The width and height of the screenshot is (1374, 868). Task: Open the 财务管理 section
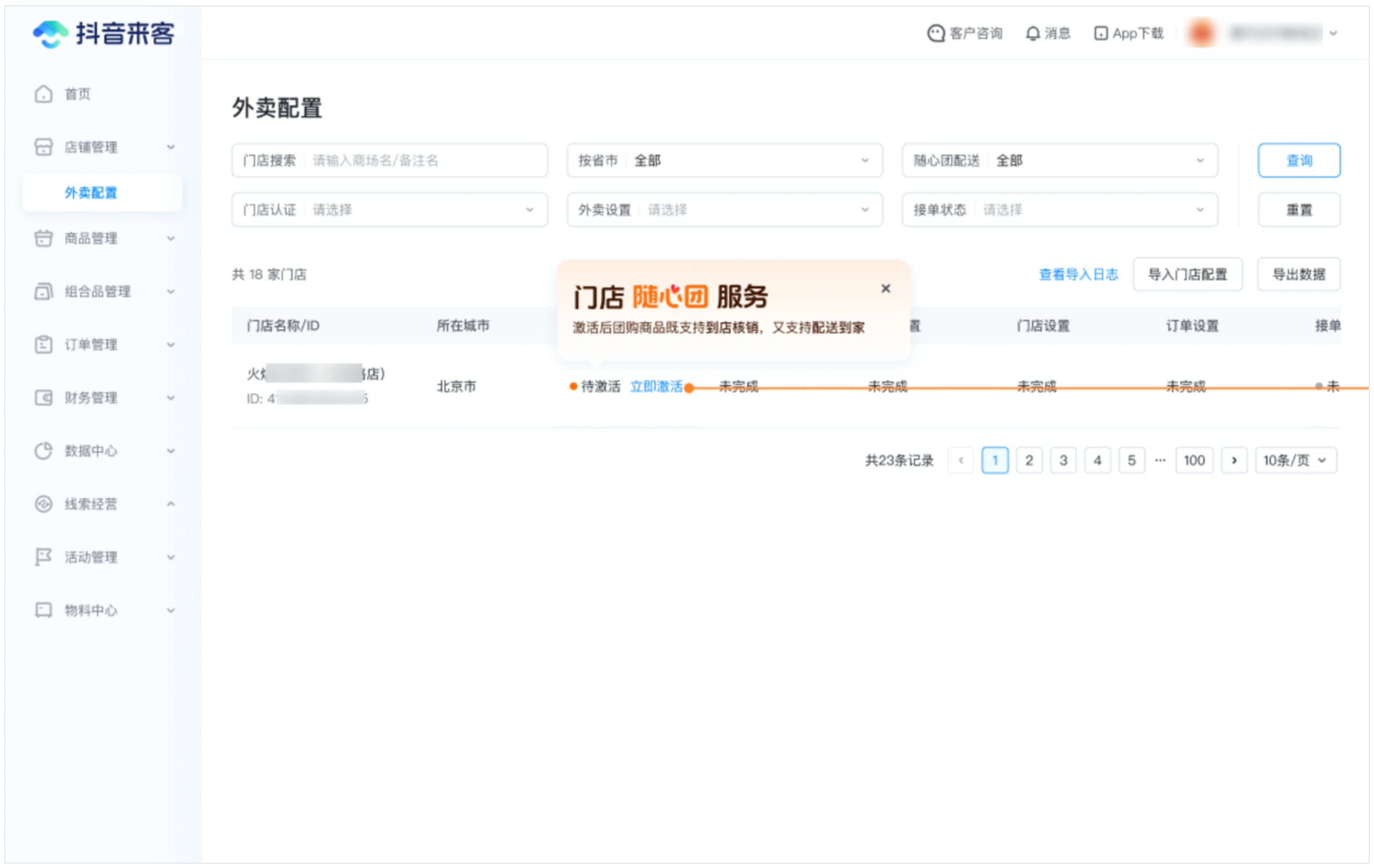point(91,398)
